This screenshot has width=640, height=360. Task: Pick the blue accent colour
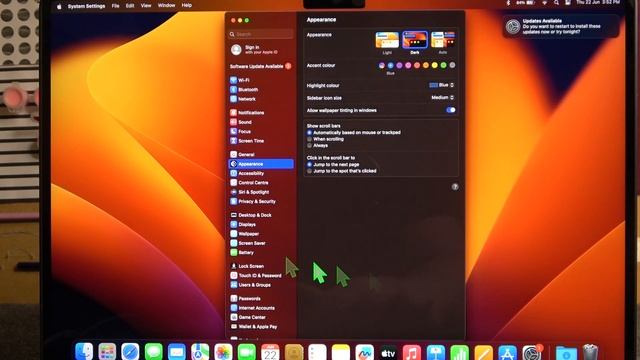pyautogui.click(x=391, y=65)
